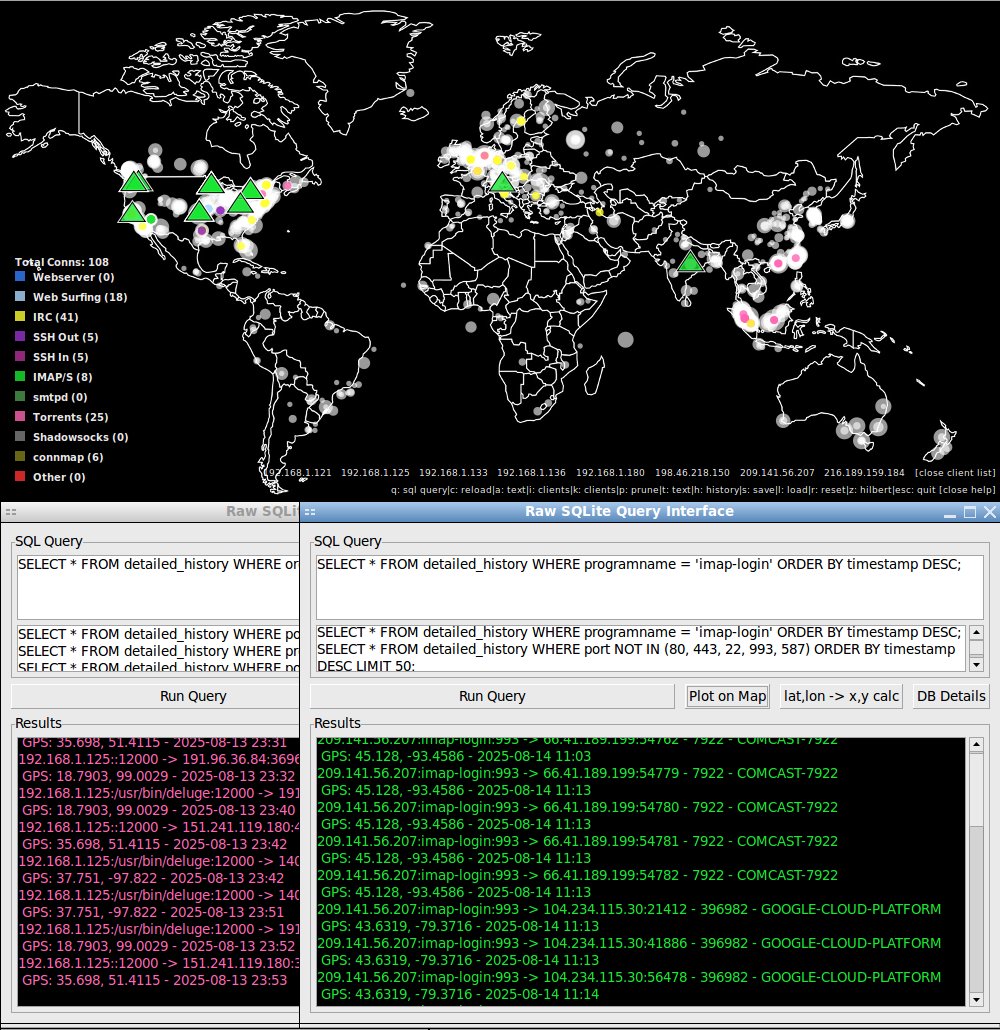This screenshot has height=1030, width=1000.
Task: Close the front Raw SQLite Query Interface window
Action: pos(989,512)
